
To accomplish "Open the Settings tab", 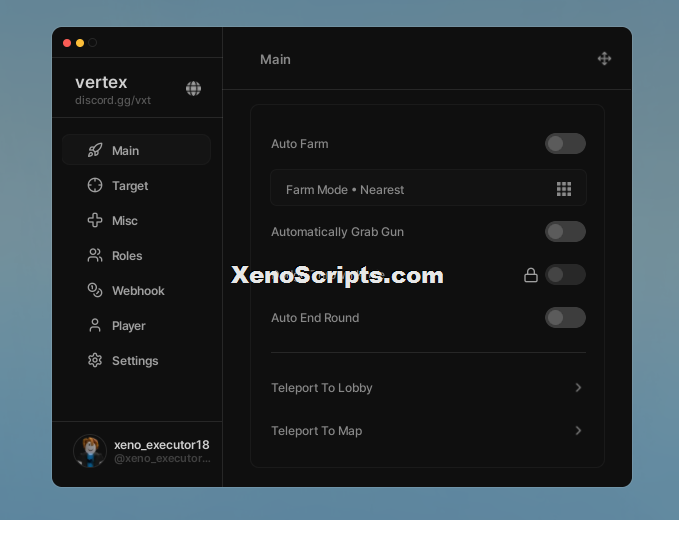I will (x=136, y=361).
